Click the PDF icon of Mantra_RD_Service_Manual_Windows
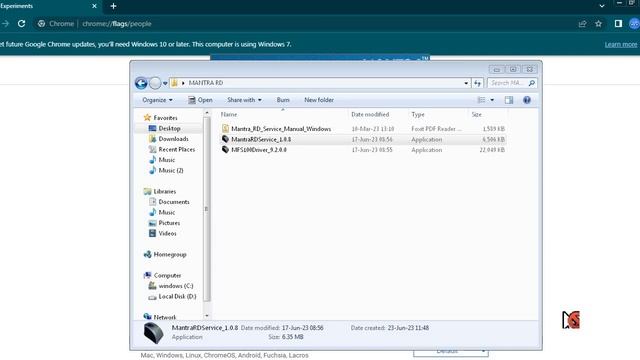This screenshot has height=360, width=640. pyautogui.click(x=225, y=129)
